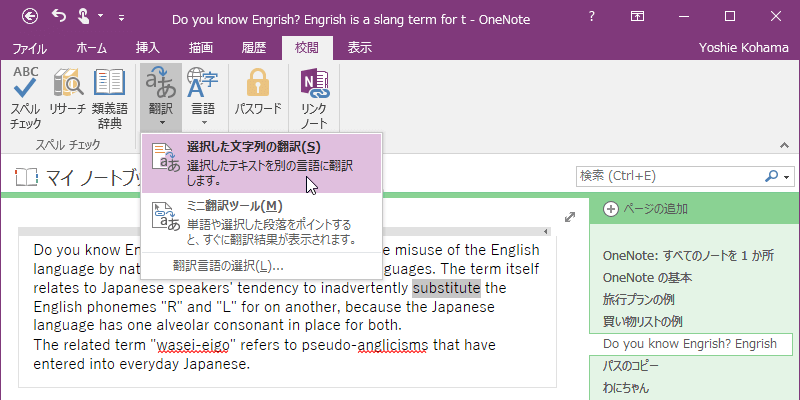Click misspelled word wasei-eigo
The image size is (800, 400).
(x=193, y=345)
